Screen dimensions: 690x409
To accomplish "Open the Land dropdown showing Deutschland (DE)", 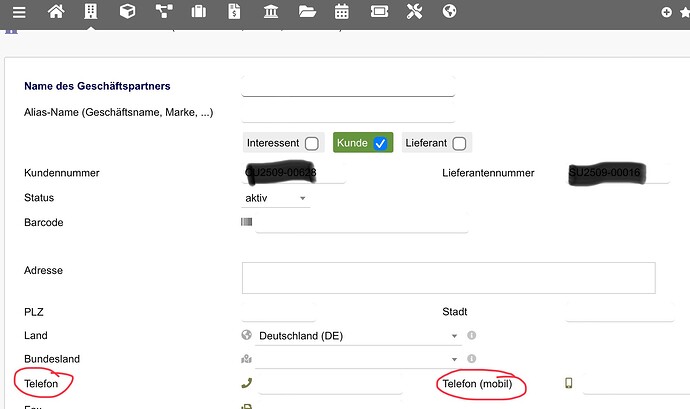I will [x=358, y=336].
